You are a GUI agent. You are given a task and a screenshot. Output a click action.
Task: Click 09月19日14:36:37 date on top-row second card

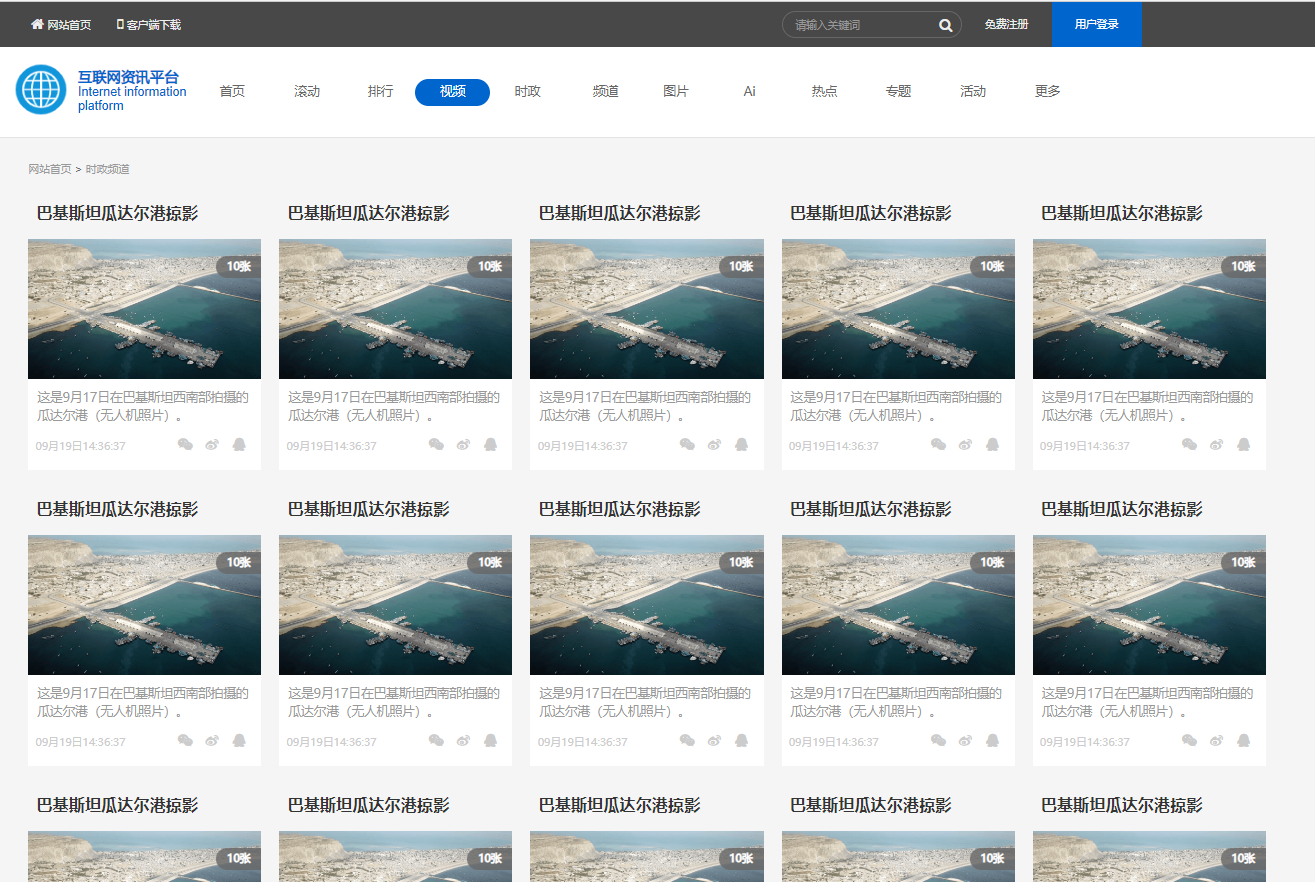tap(332, 446)
